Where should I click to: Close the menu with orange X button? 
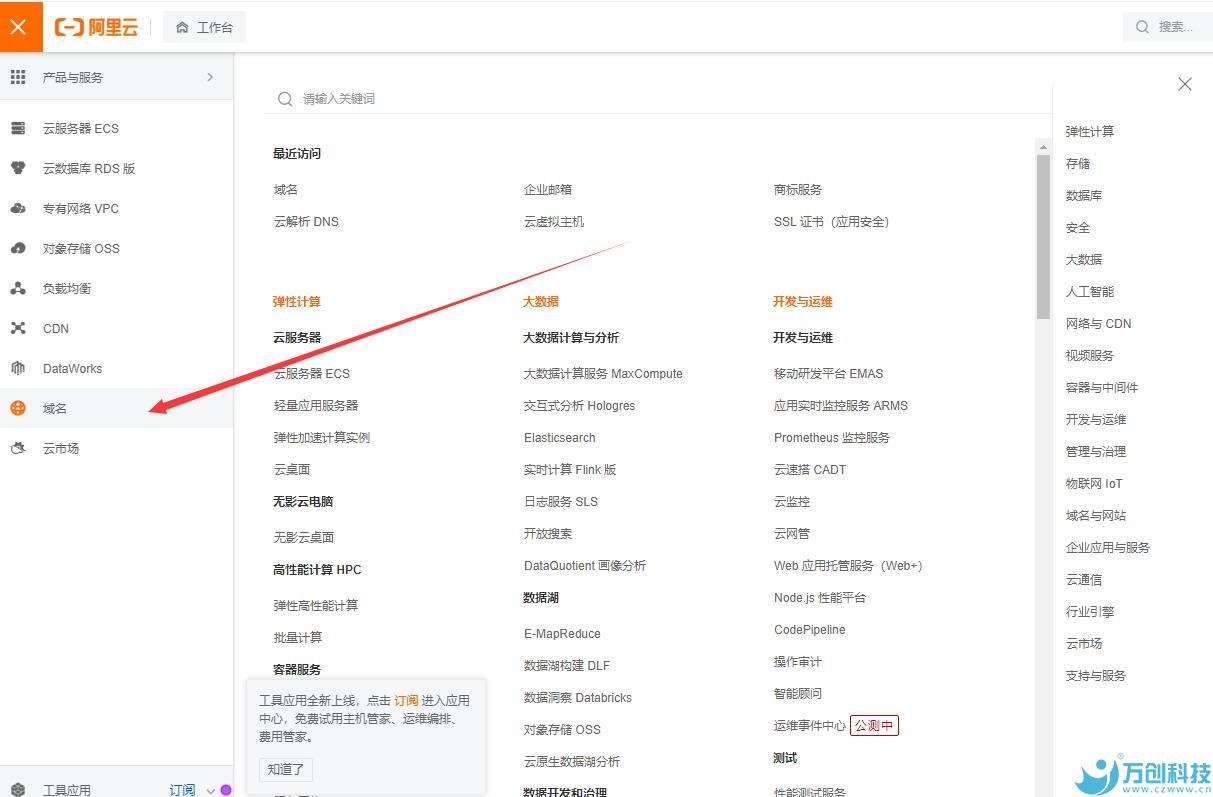(x=18, y=27)
